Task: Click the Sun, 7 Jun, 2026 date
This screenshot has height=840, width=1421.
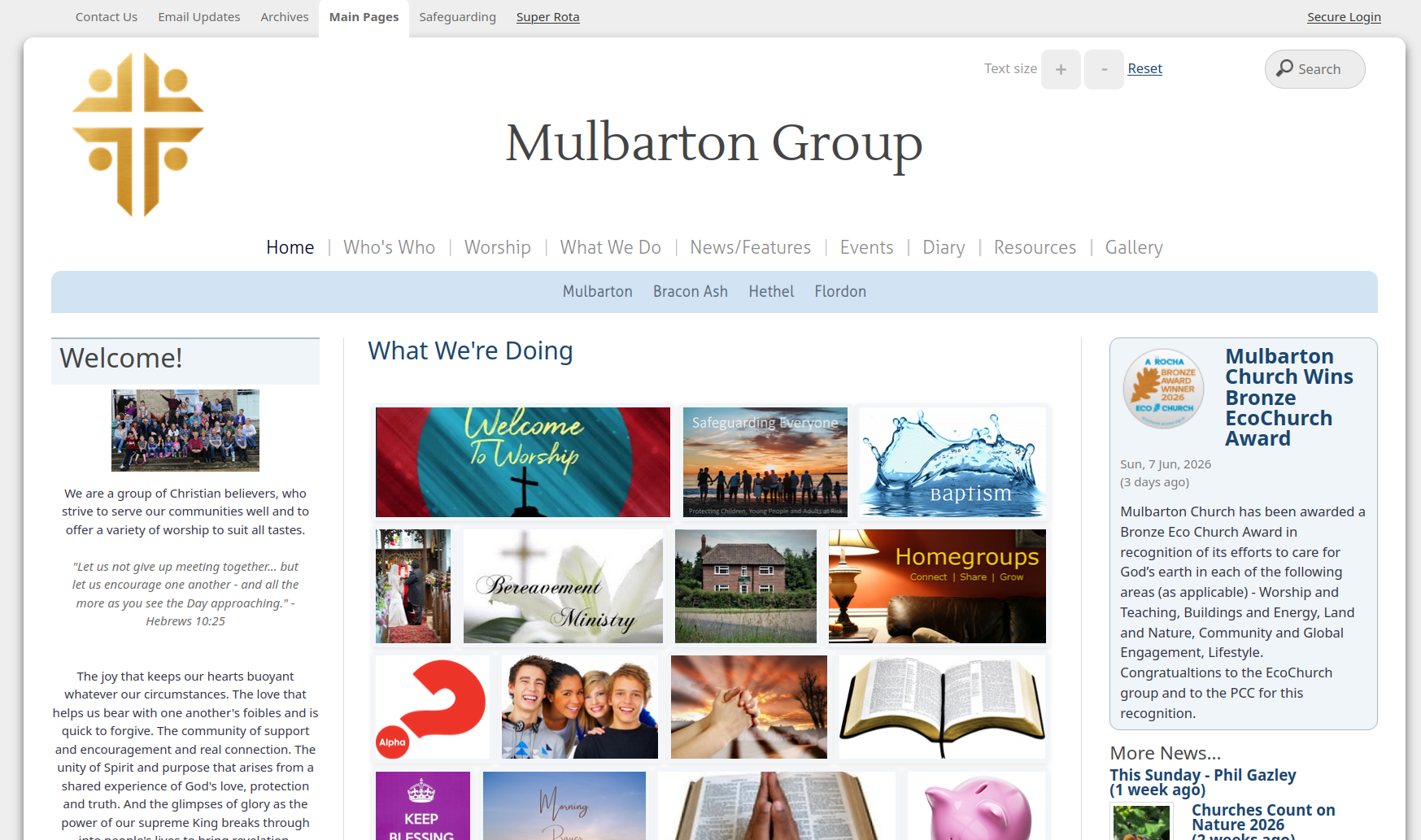Action: [x=1166, y=464]
